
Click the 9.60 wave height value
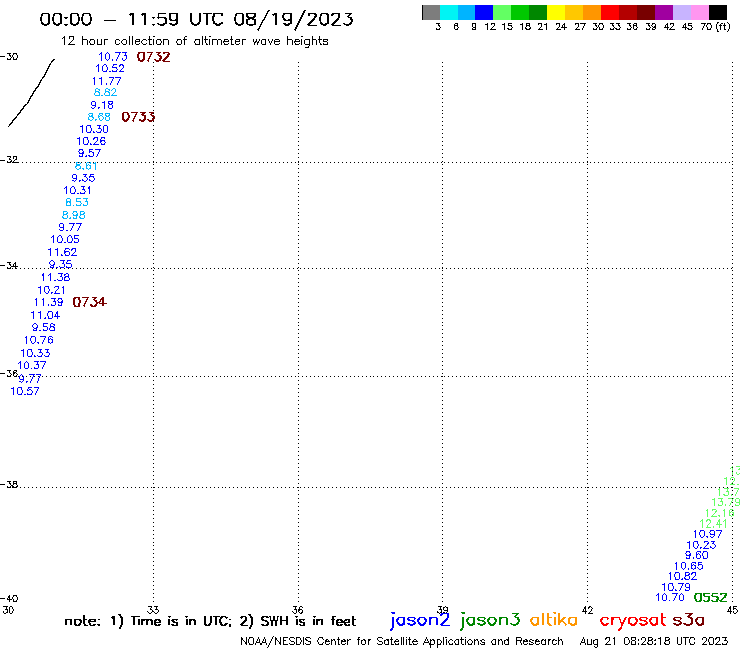click(697, 556)
